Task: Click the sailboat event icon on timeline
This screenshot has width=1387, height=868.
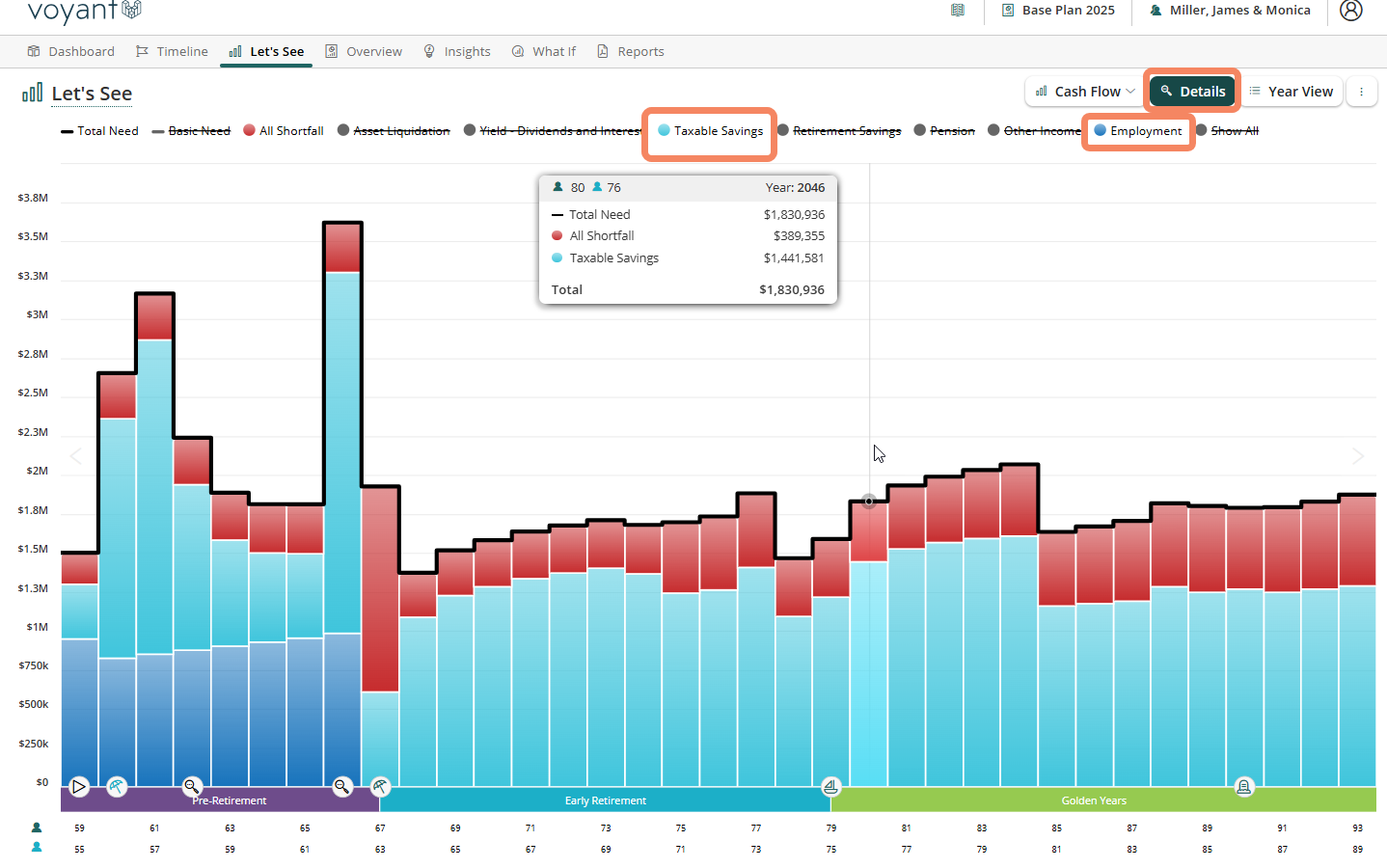Action: [830, 786]
